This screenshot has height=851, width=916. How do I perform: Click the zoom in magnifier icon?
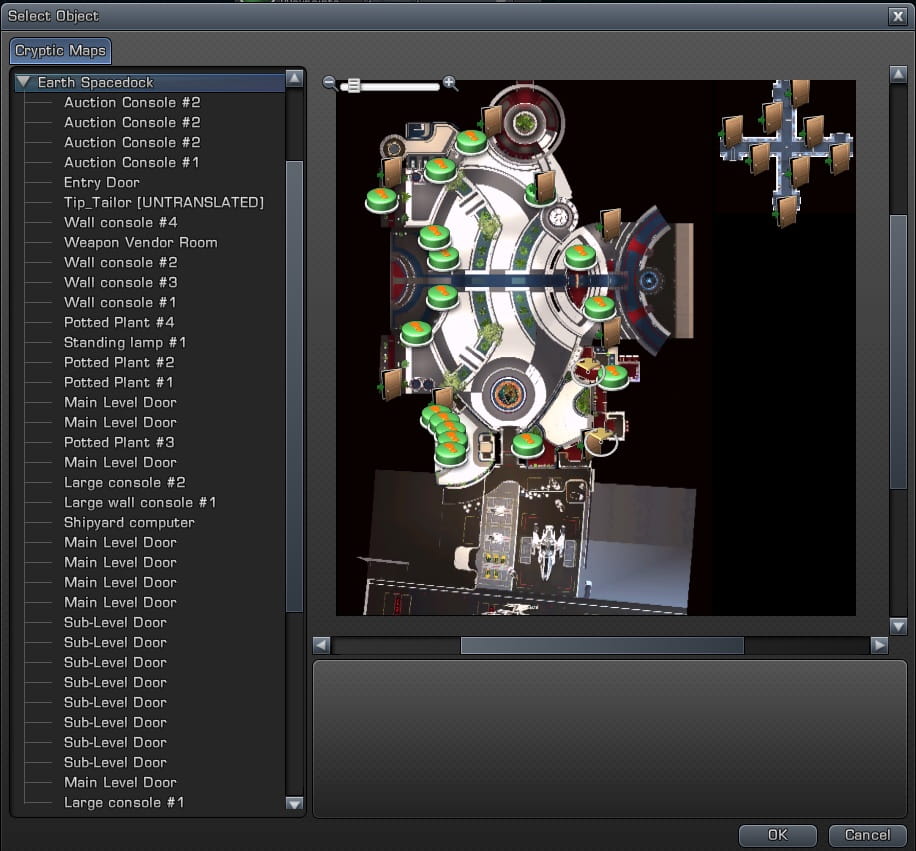pos(450,83)
